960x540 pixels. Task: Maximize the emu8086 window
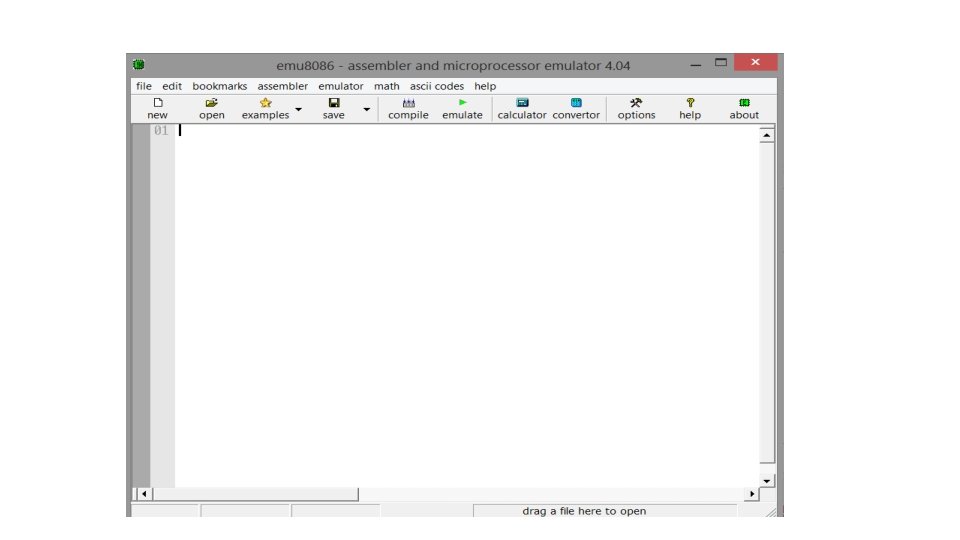click(x=721, y=62)
